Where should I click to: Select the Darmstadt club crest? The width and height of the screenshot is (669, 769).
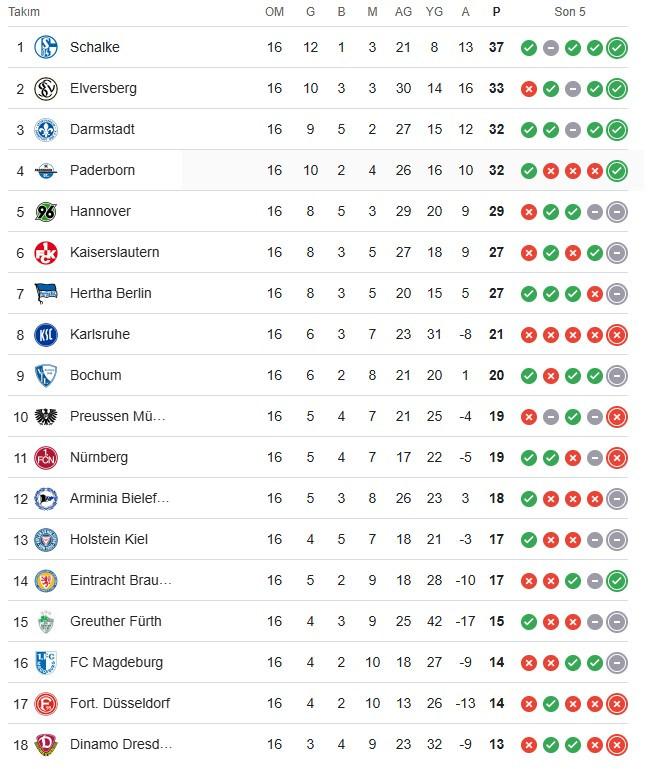tap(46, 129)
